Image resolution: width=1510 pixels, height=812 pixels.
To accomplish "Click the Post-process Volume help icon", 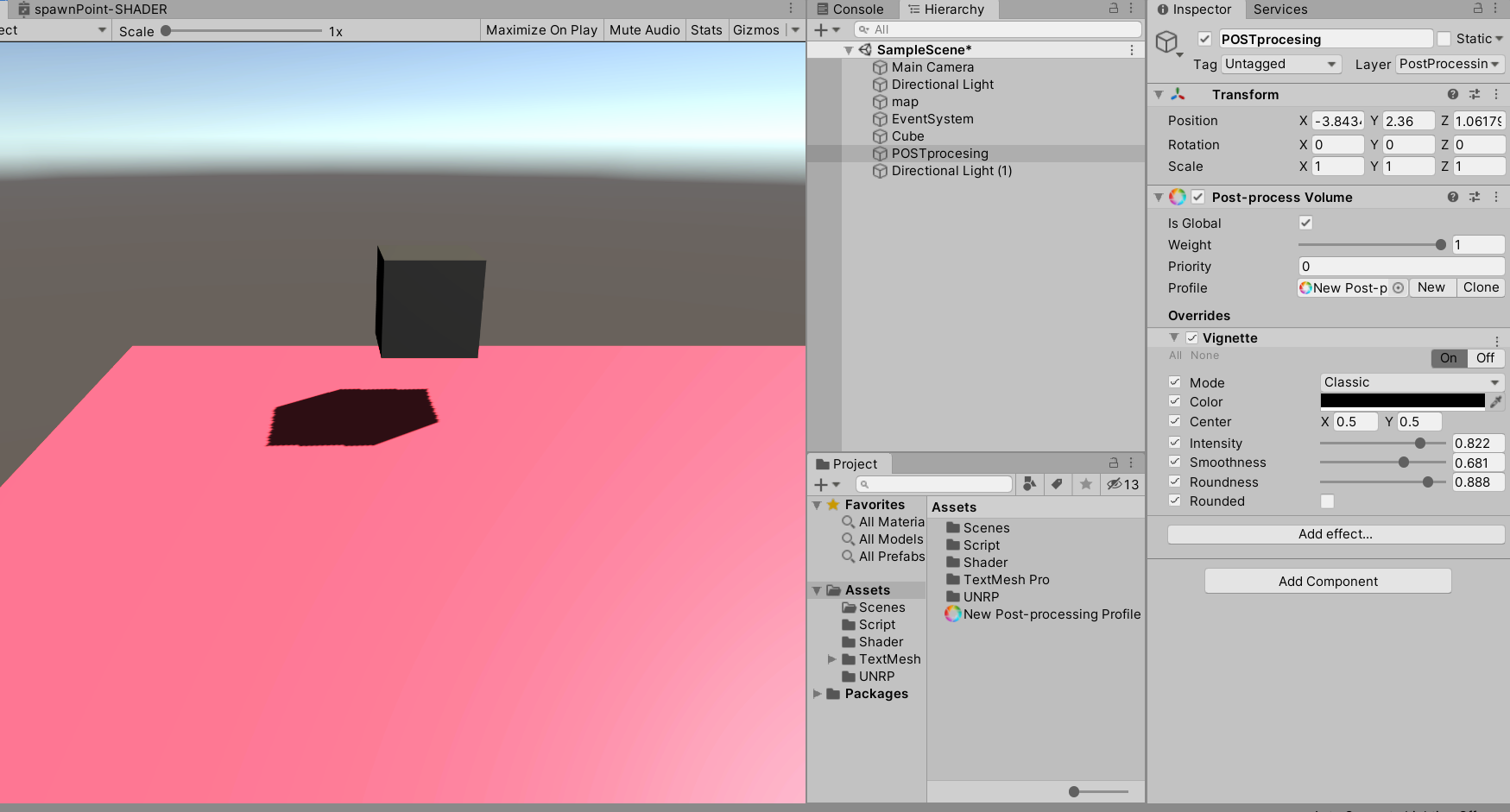I will tap(1452, 197).
